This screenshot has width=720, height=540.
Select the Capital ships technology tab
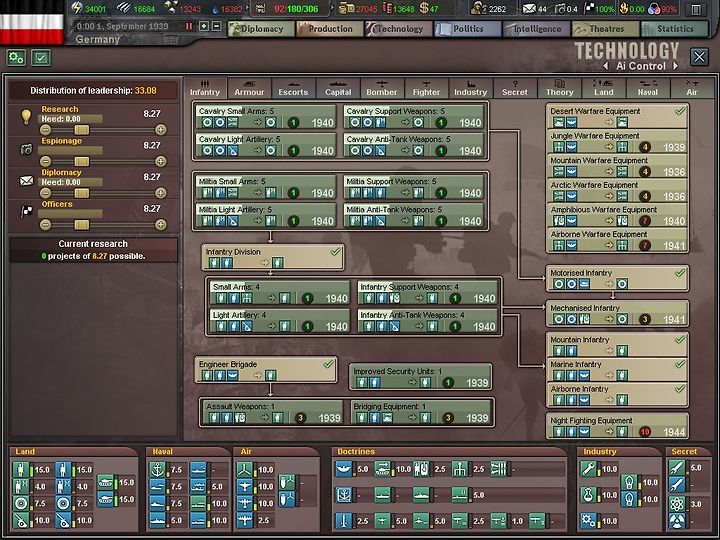click(338, 87)
